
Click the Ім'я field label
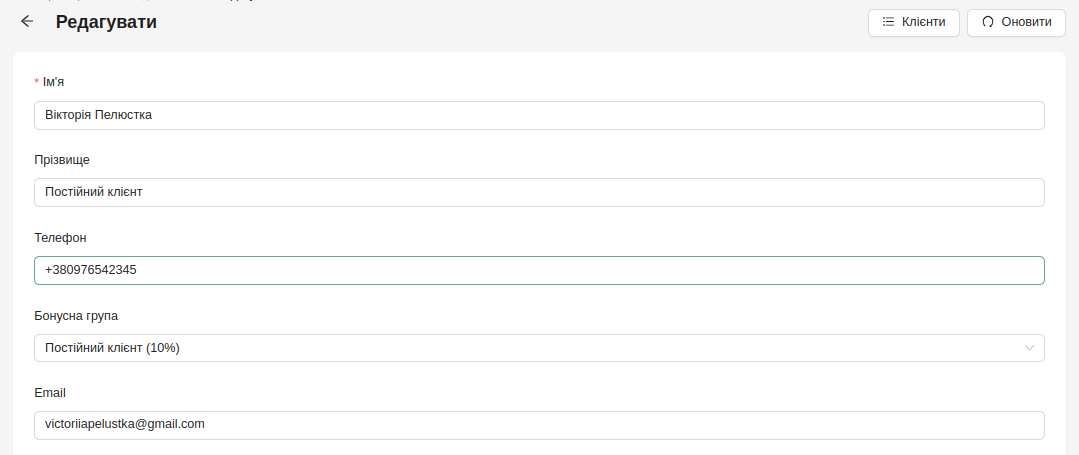pos(53,82)
